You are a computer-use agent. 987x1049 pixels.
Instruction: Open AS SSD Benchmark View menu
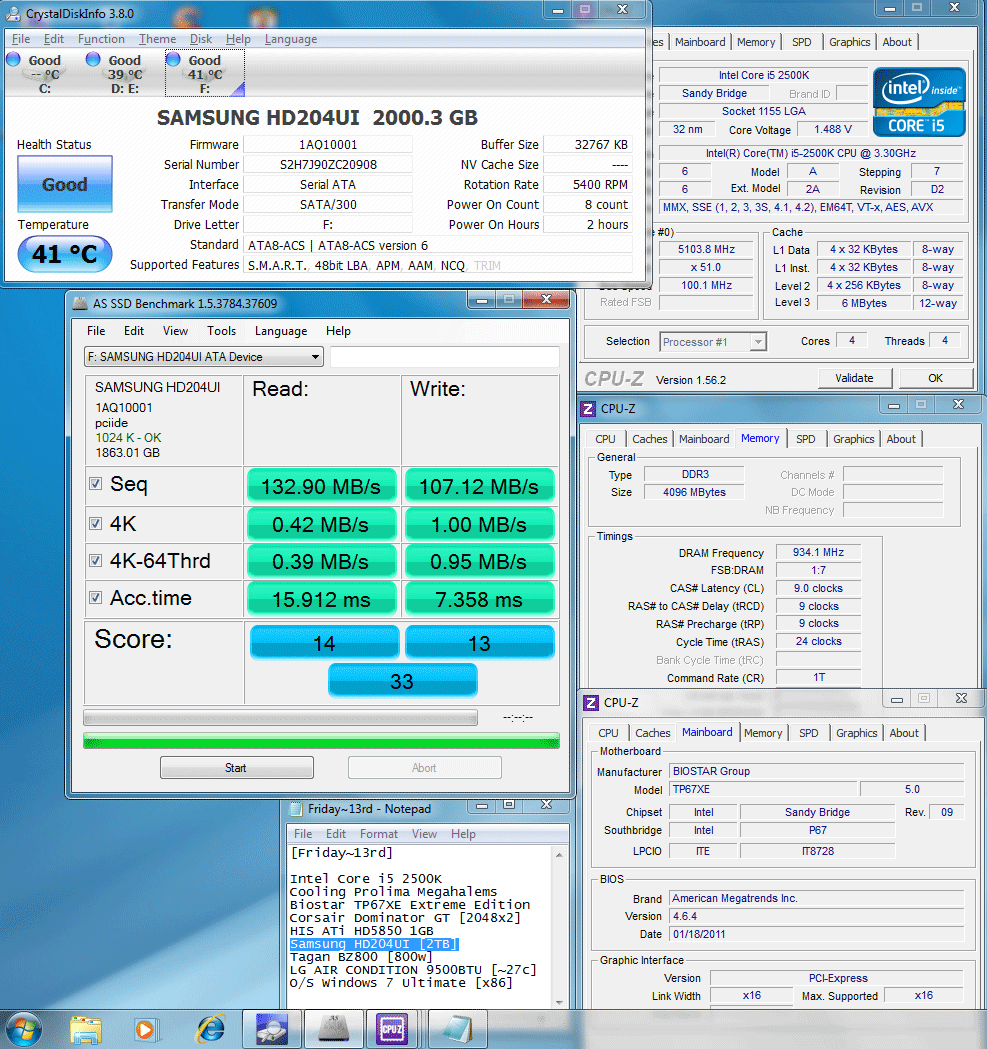[x=175, y=331]
